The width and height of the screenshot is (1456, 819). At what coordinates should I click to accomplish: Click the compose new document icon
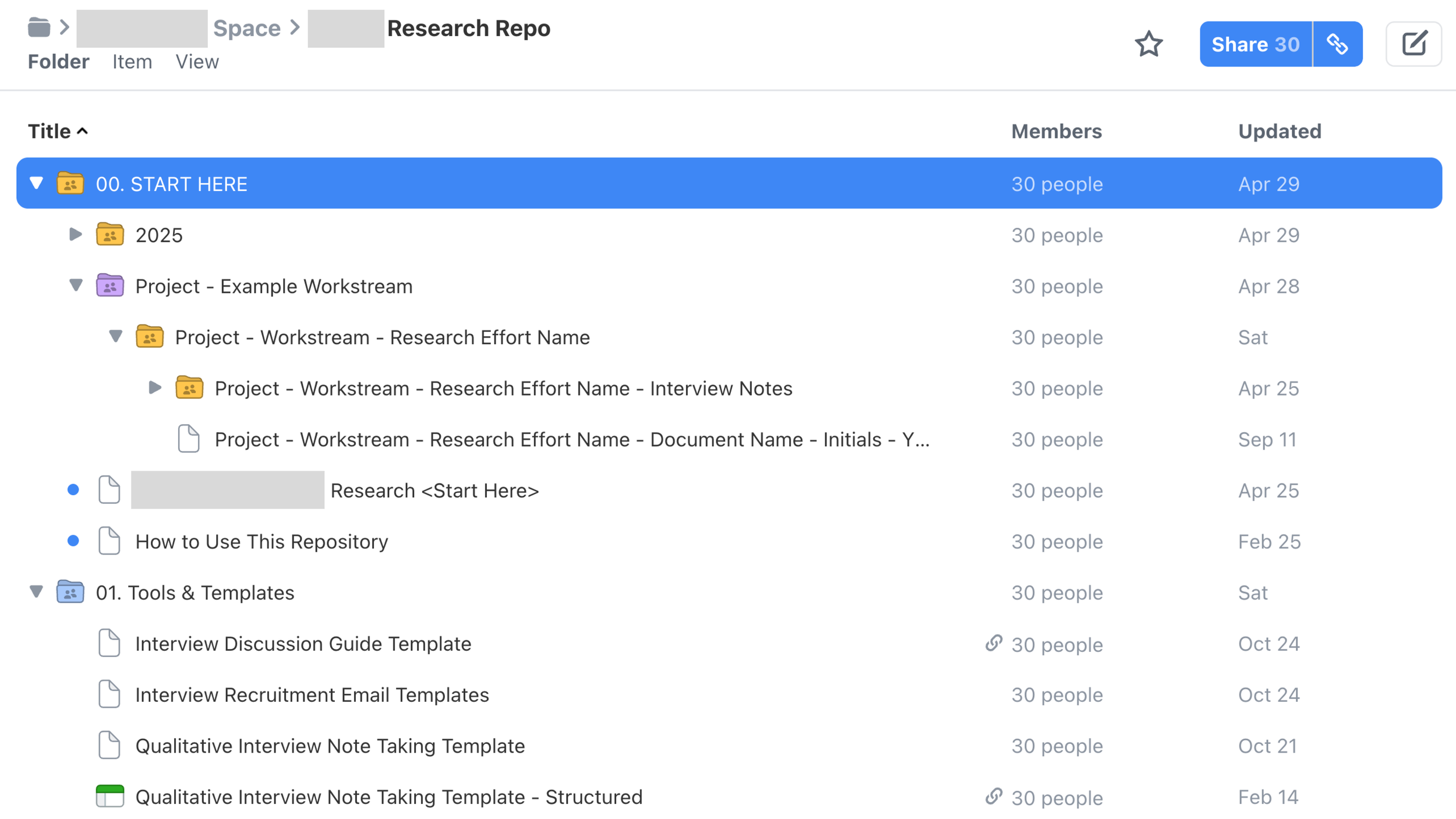click(1413, 44)
